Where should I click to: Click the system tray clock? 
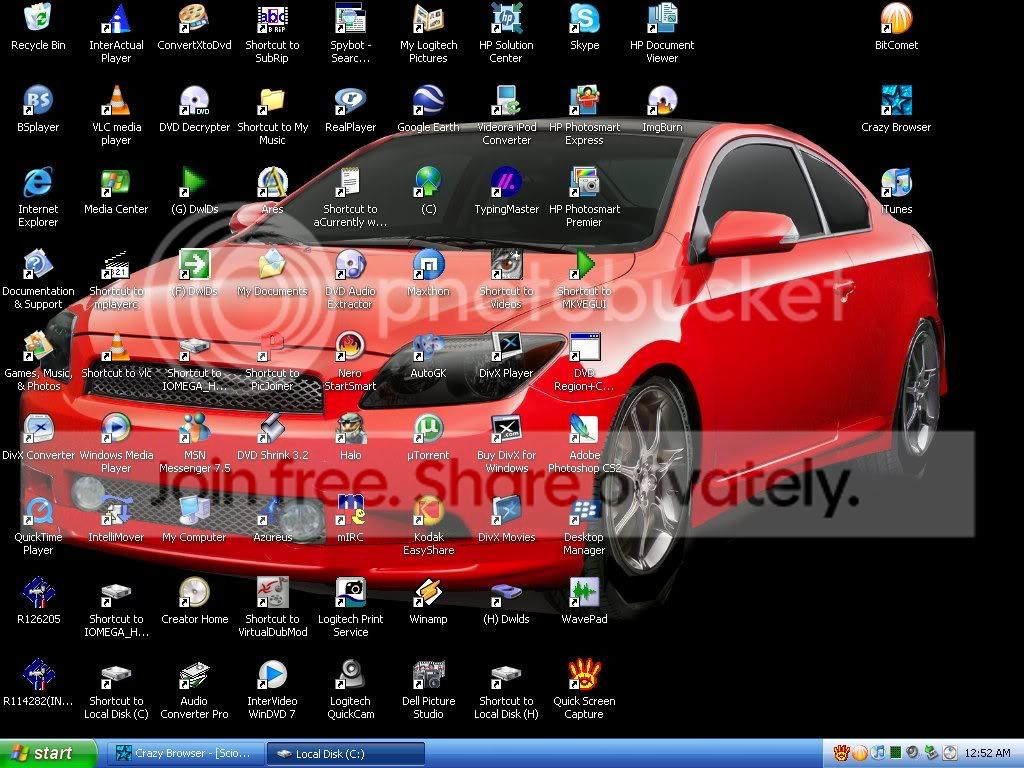tap(988, 753)
